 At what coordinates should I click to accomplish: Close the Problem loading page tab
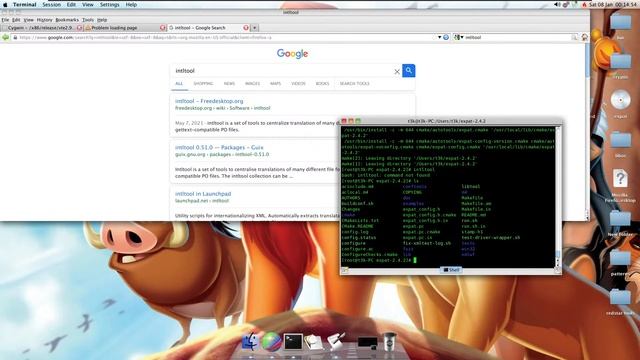[x=162, y=28]
